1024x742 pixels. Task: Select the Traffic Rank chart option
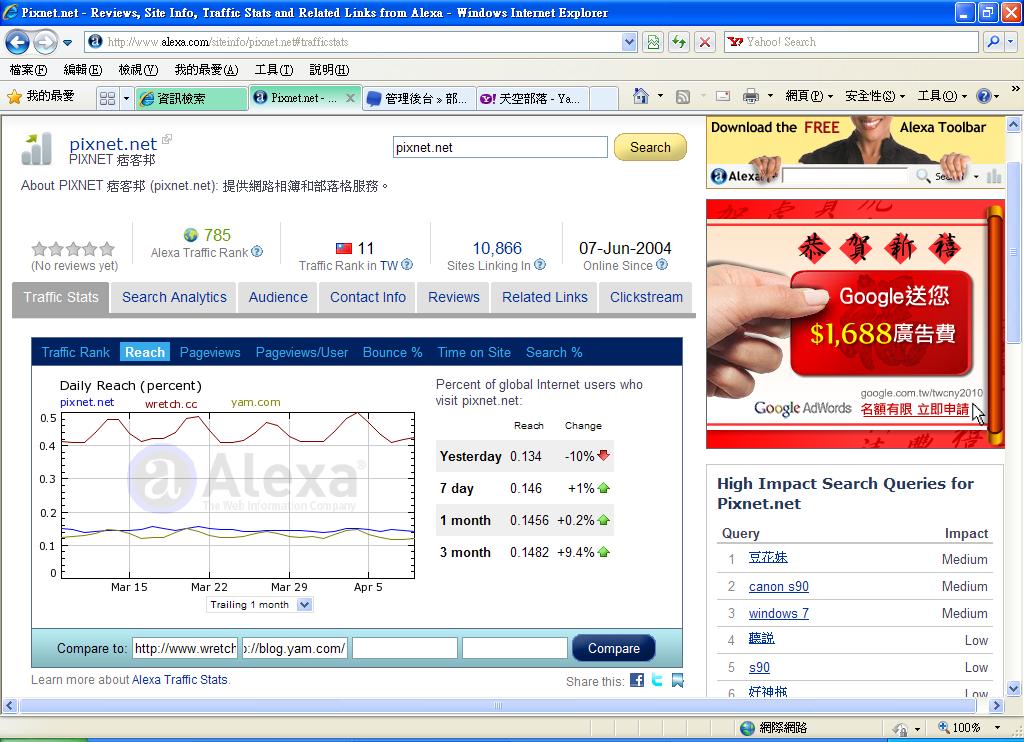tap(76, 353)
